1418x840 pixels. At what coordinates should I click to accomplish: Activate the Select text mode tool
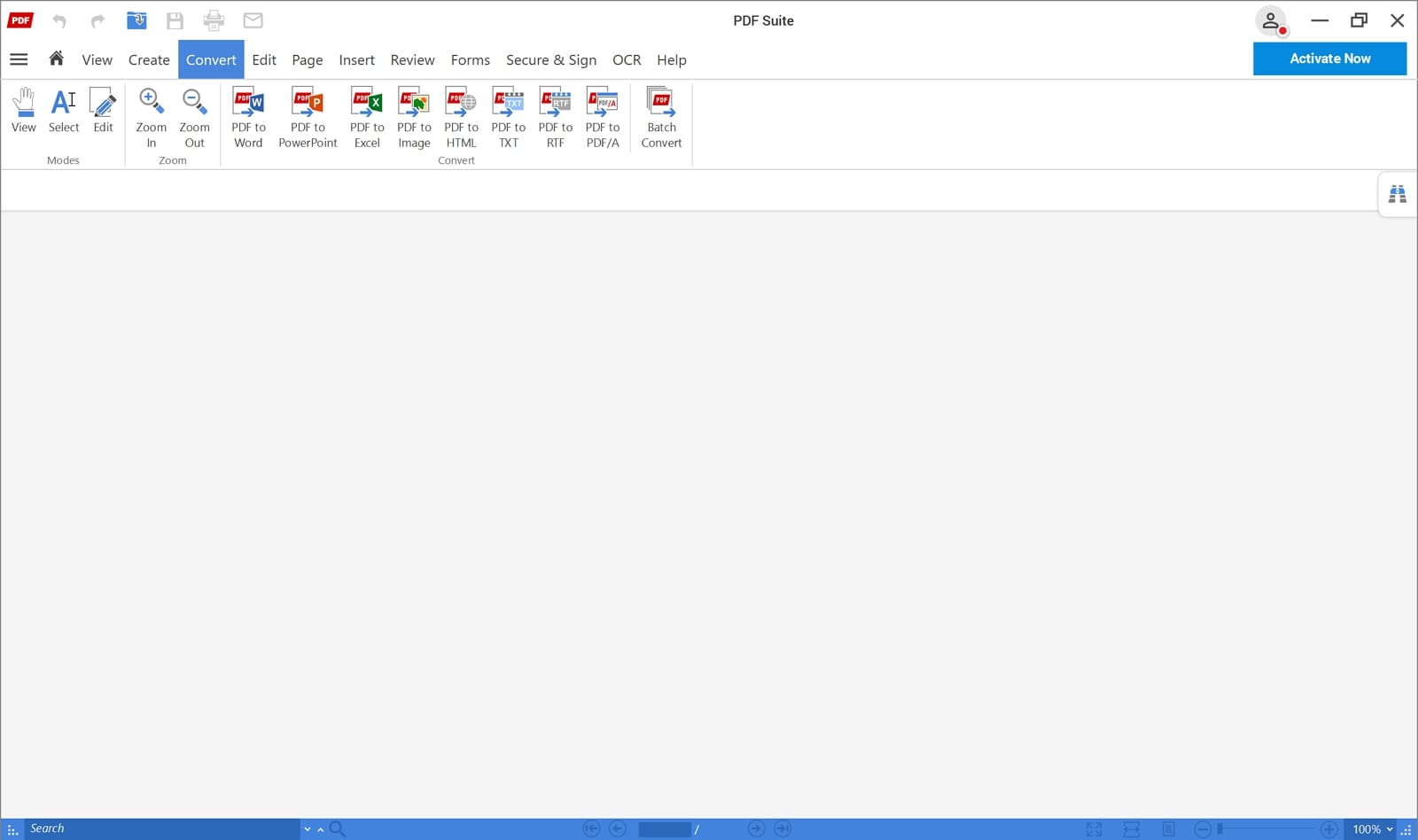pos(64,111)
